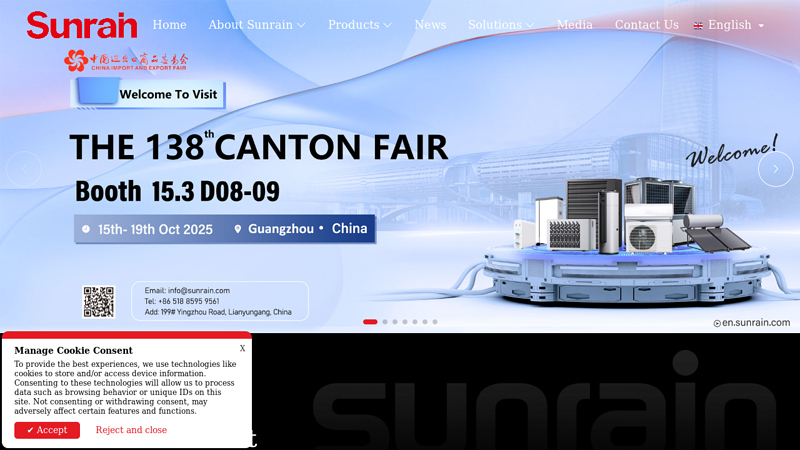The width and height of the screenshot is (800, 450).
Task: Select the sixth carousel dot
Action: click(x=425, y=322)
